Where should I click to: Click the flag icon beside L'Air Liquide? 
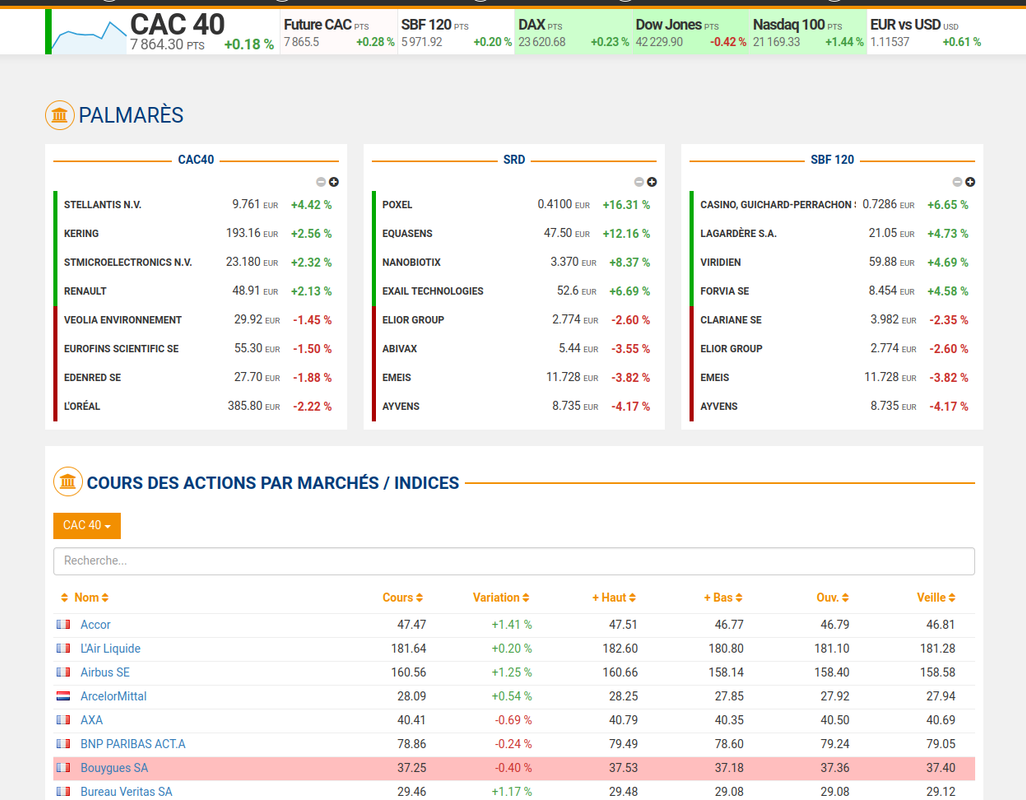click(63, 648)
